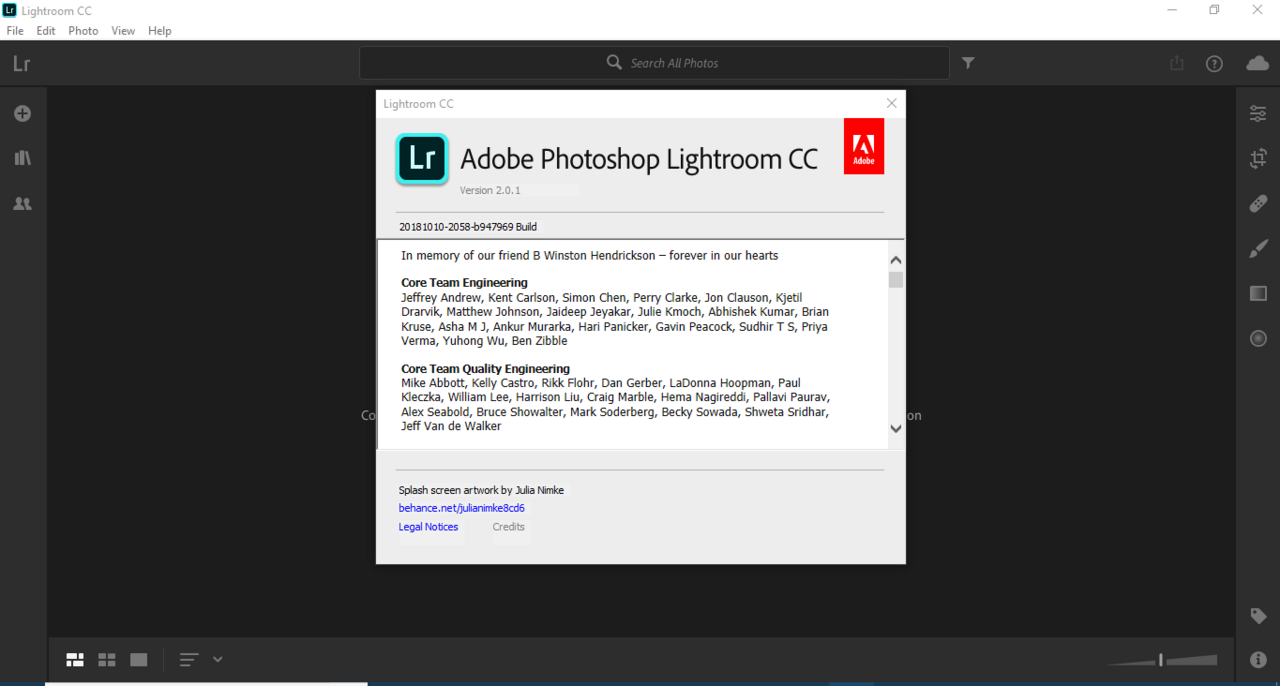The width and height of the screenshot is (1280, 686).
Task: Select the Crop and Rotate tool
Action: [x=1258, y=158]
